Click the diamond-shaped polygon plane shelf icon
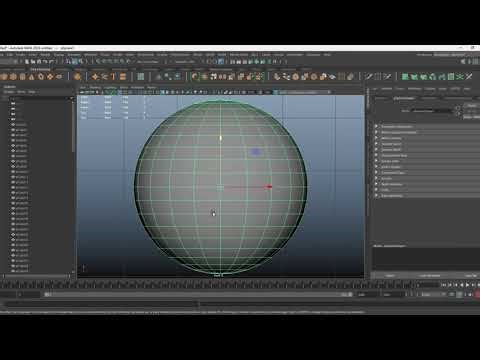This screenshot has height=360, width=480. (x=50, y=77)
